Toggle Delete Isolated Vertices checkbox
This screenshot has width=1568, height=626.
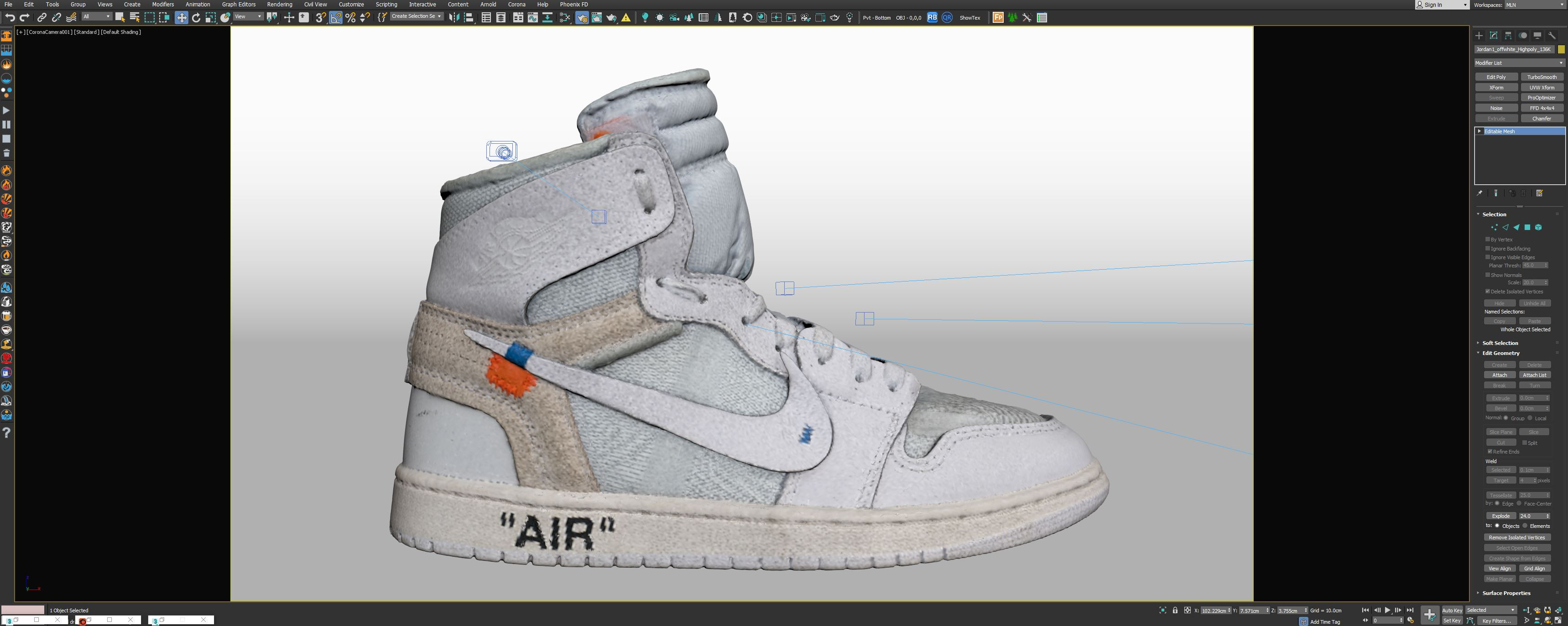point(1488,291)
